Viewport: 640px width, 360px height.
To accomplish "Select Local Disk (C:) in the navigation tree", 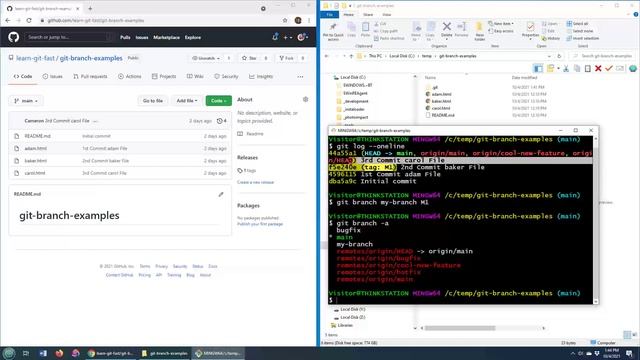I will (x=353, y=77).
